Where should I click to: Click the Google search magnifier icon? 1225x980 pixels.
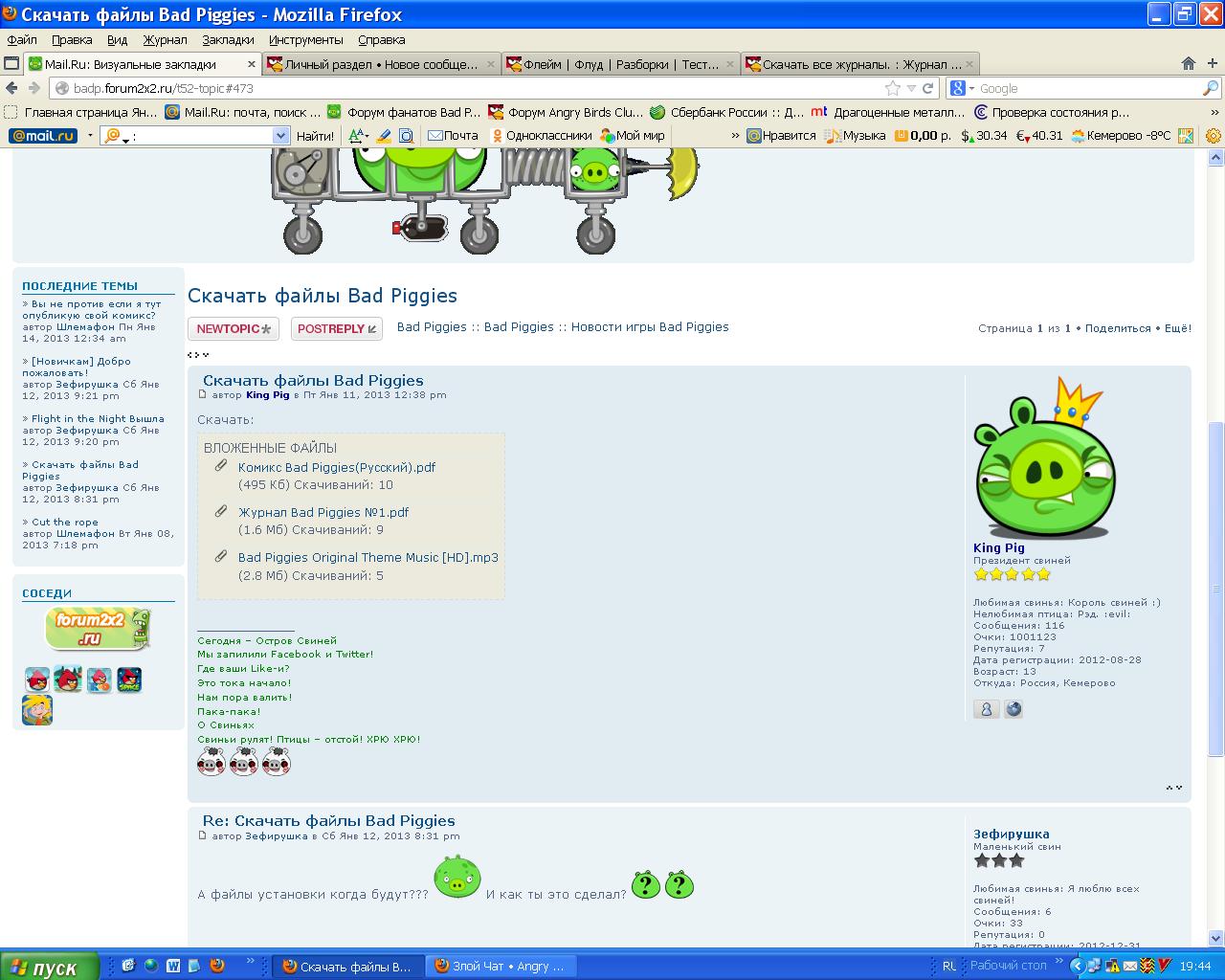point(1211,88)
